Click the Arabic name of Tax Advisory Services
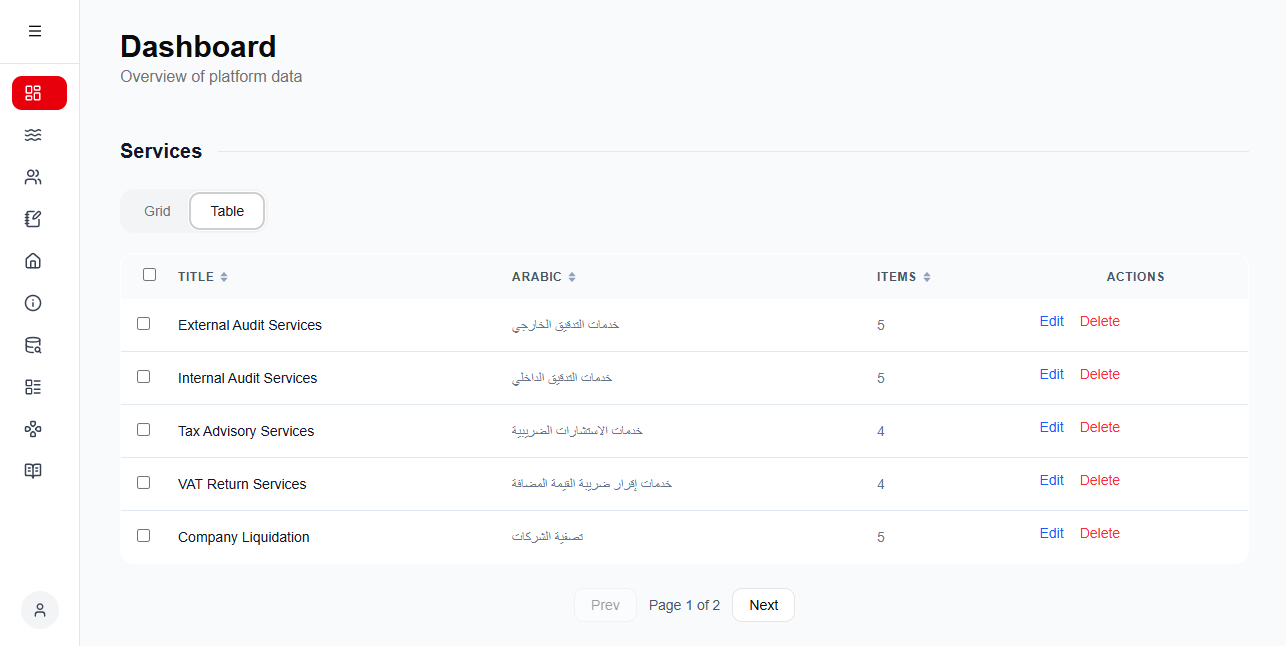Screen dimensions: 1286x646 pos(577,431)
